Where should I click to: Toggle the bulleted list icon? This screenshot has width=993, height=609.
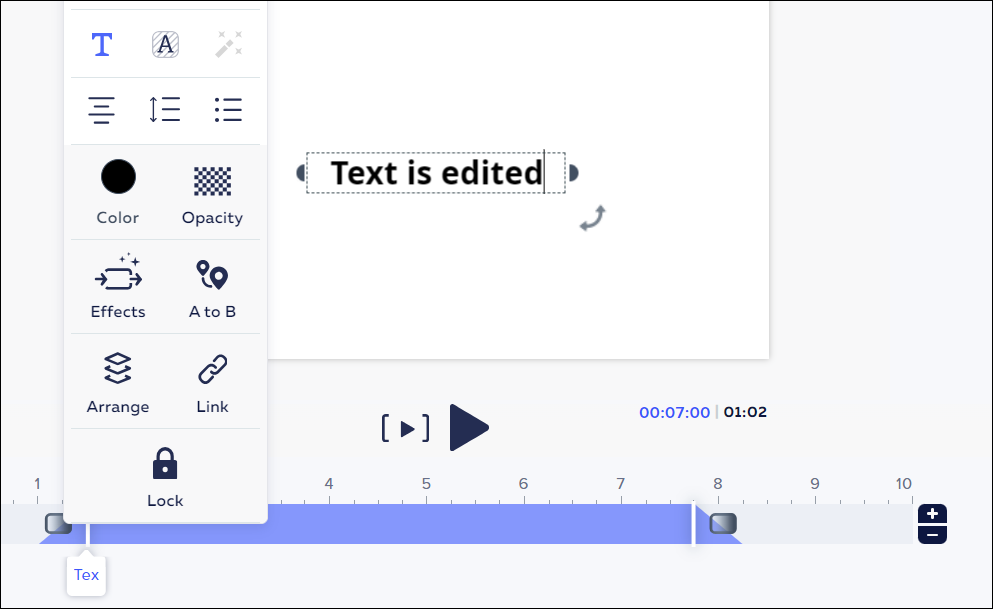coord(228,110)
